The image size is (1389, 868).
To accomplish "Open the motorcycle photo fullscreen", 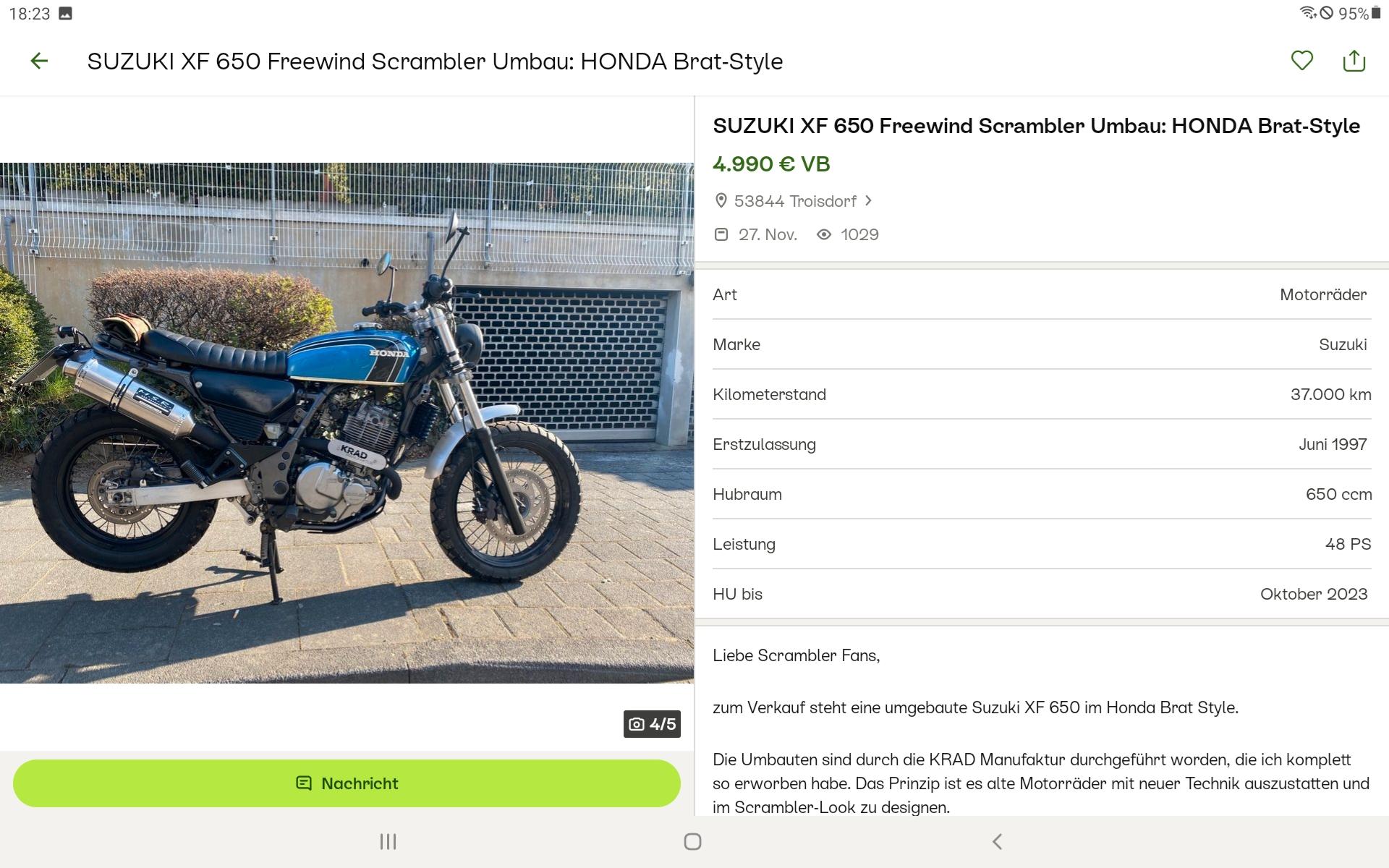I will [347, 422].
